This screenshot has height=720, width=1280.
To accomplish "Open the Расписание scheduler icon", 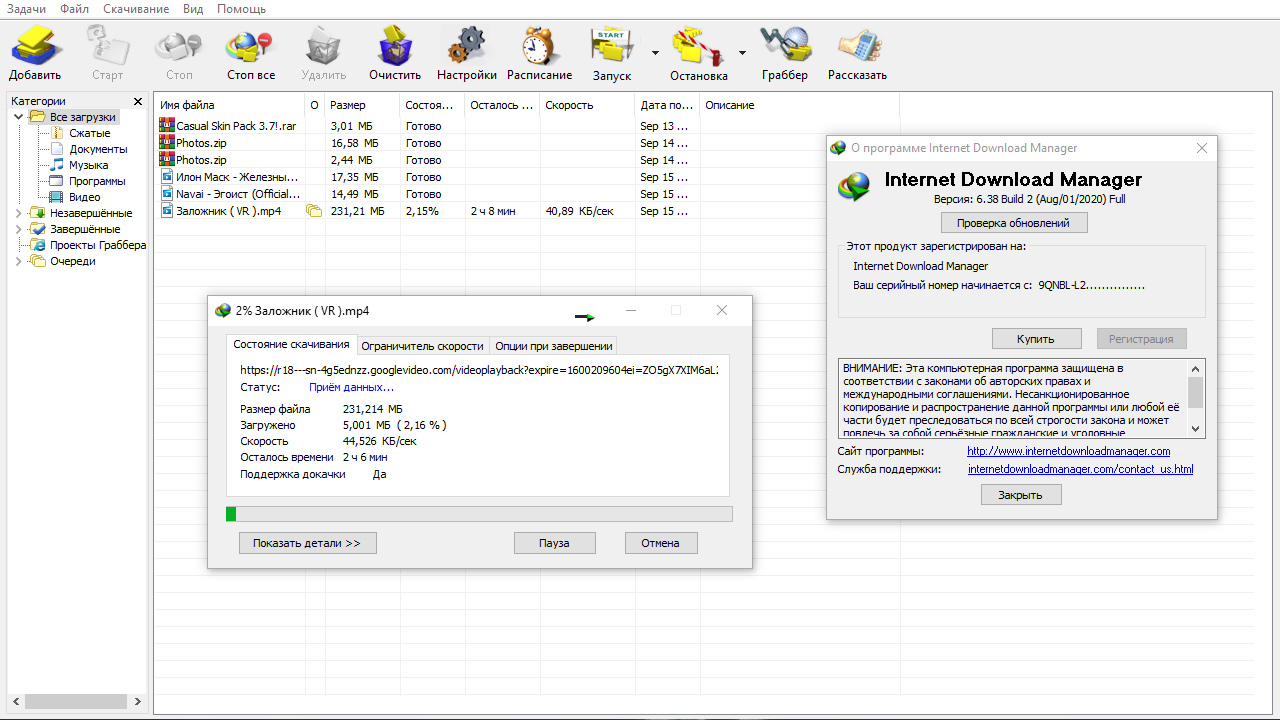I will click(x=539, y=46).
